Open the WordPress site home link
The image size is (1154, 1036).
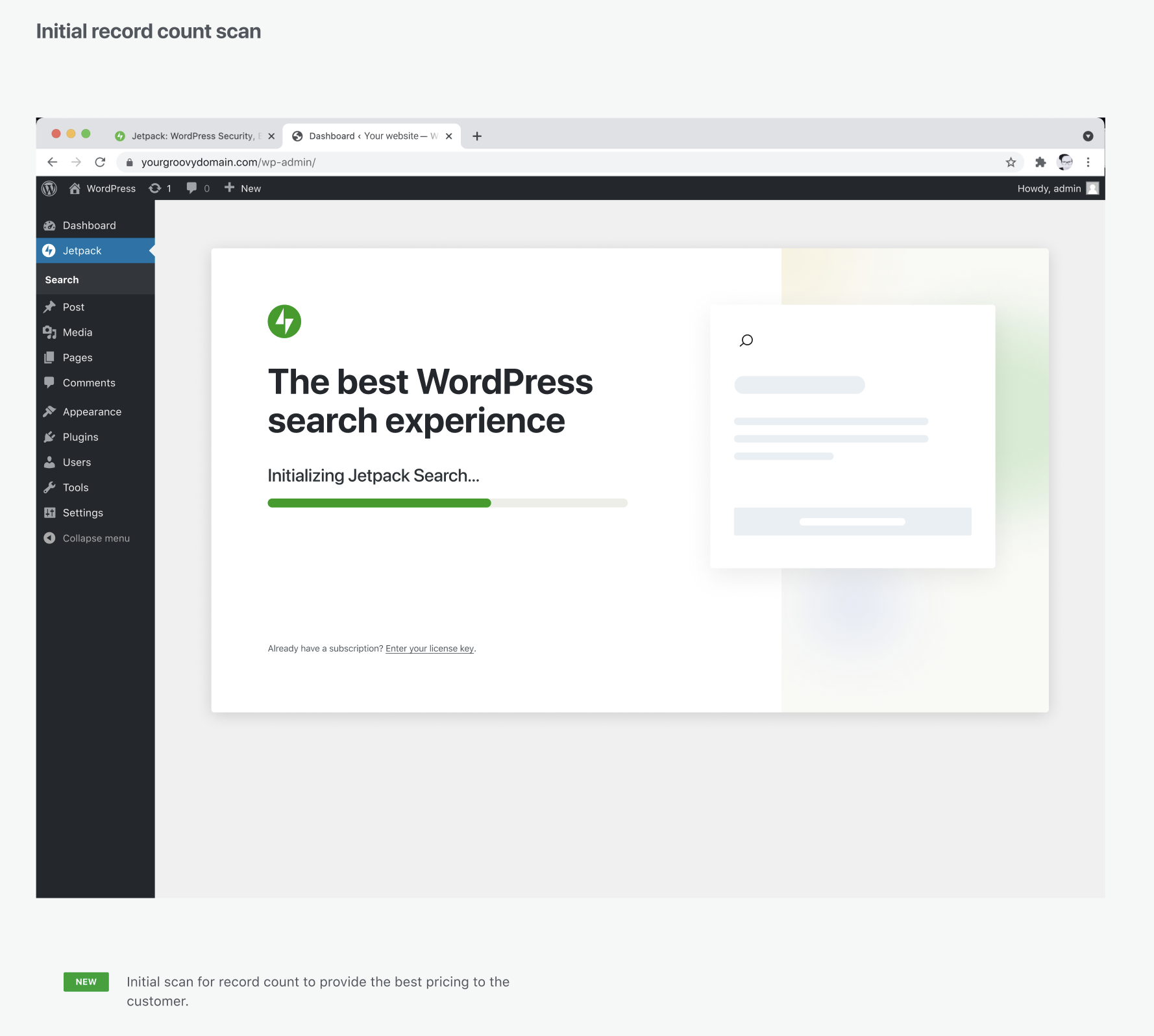(x=103, y=188)
